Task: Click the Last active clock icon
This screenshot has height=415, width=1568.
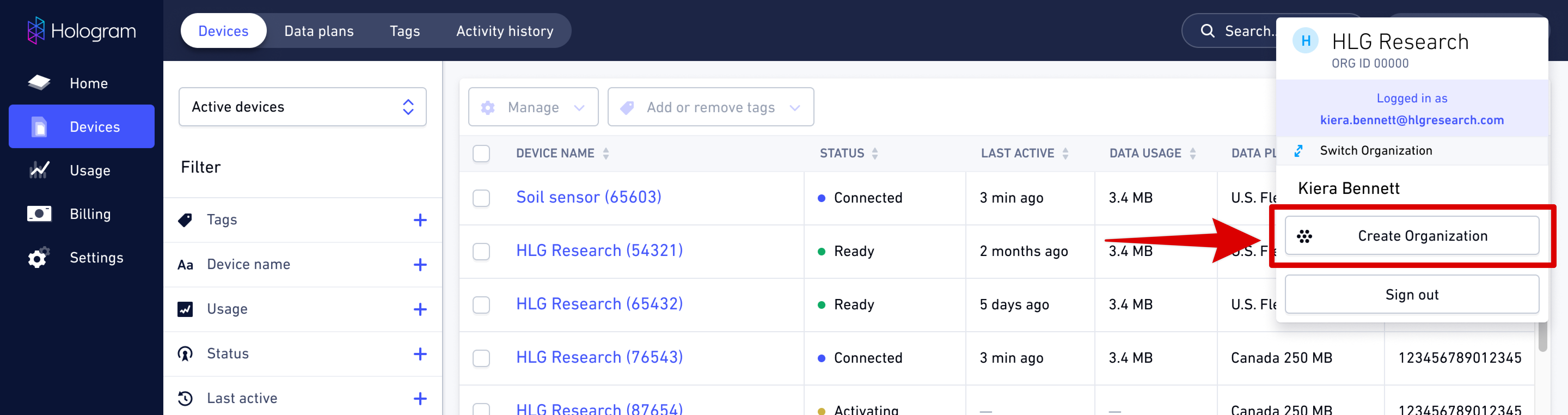Action: click(185, 399)
